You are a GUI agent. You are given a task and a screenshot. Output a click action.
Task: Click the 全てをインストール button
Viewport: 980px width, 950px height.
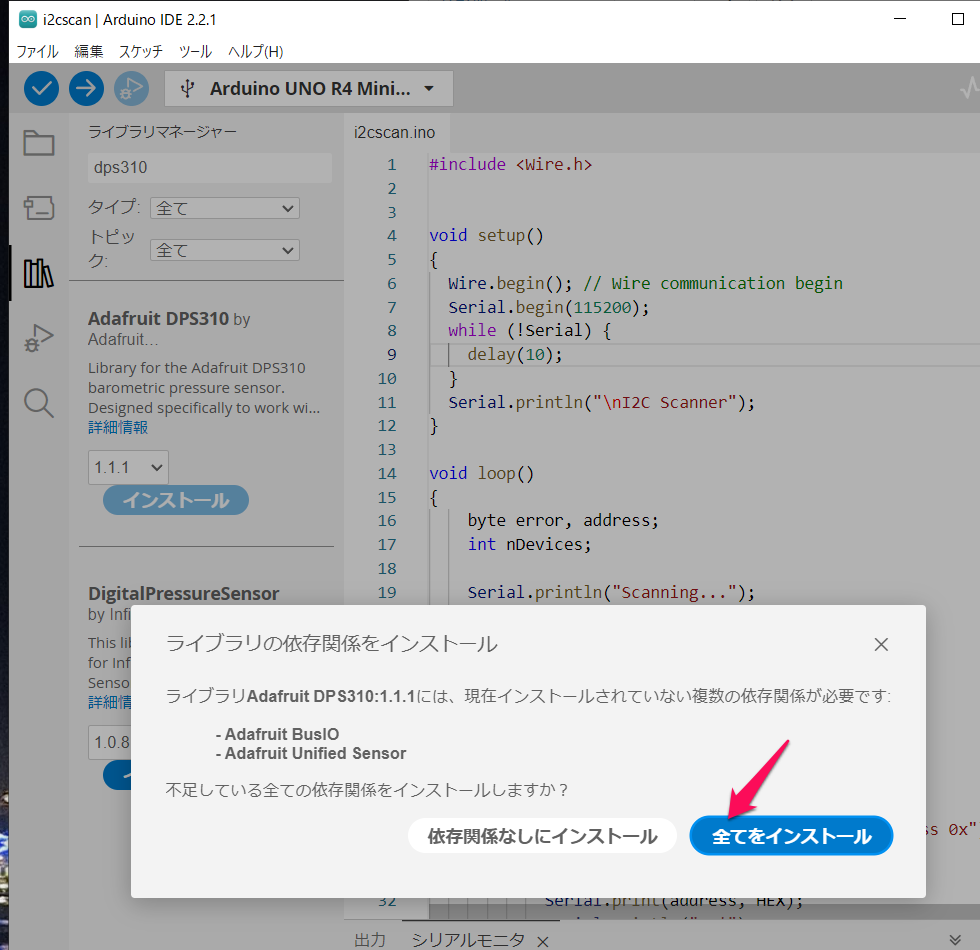click(791, 836)
